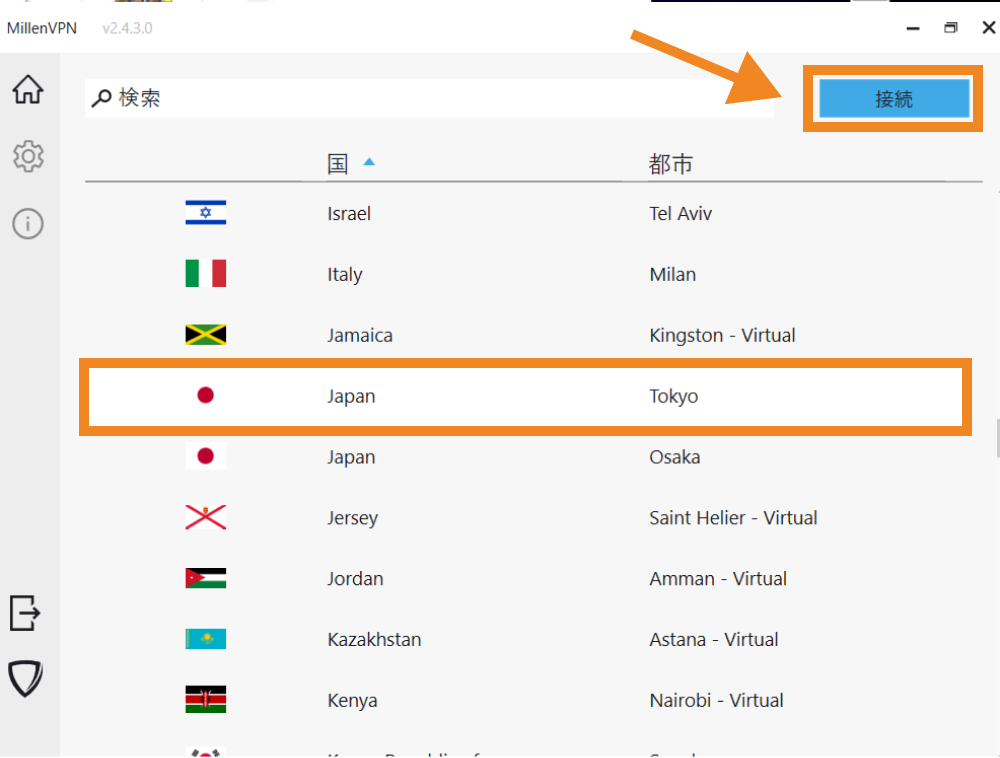Click the Israel flag icon

pyautogui.click(x=205, y=213)
